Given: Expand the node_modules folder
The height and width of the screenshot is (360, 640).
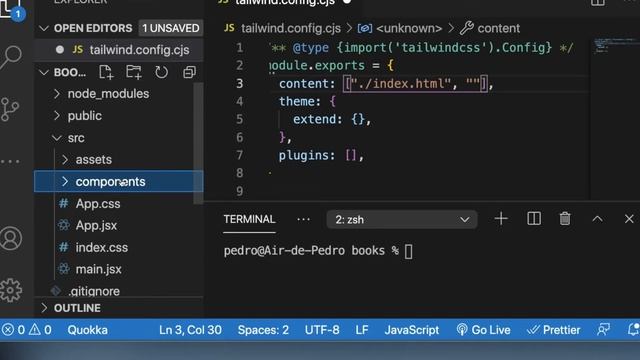Looking at the screenshot, I should 57,94.
